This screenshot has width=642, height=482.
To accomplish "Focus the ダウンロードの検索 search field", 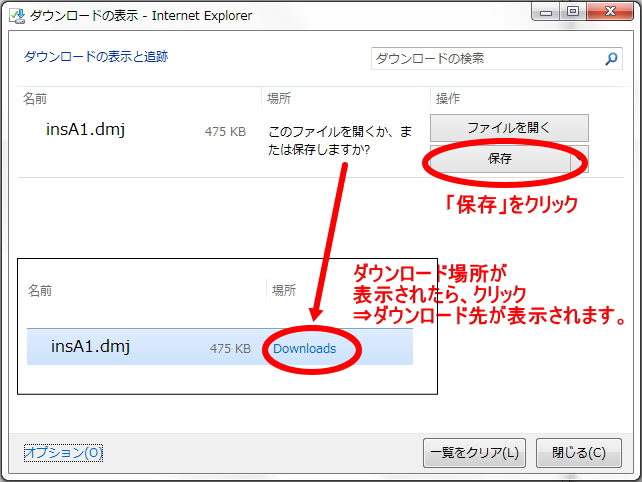I will [485, 59].
